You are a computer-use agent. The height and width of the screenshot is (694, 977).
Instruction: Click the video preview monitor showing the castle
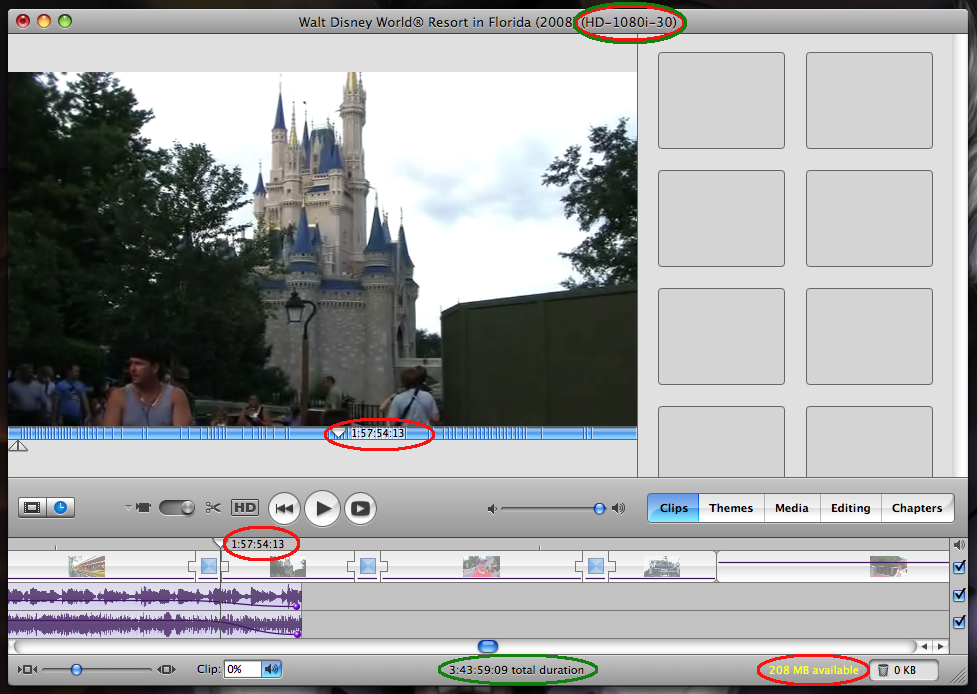[322, 249]
